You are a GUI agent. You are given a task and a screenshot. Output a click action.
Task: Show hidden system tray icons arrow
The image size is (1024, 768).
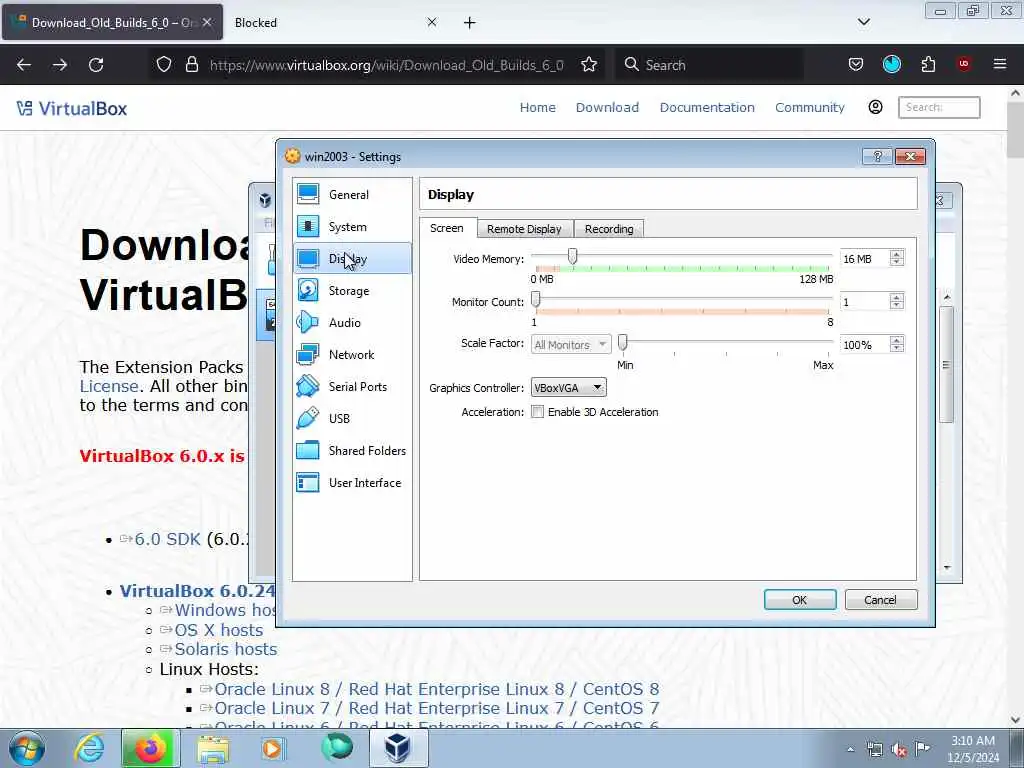click(x=850, y=749)
